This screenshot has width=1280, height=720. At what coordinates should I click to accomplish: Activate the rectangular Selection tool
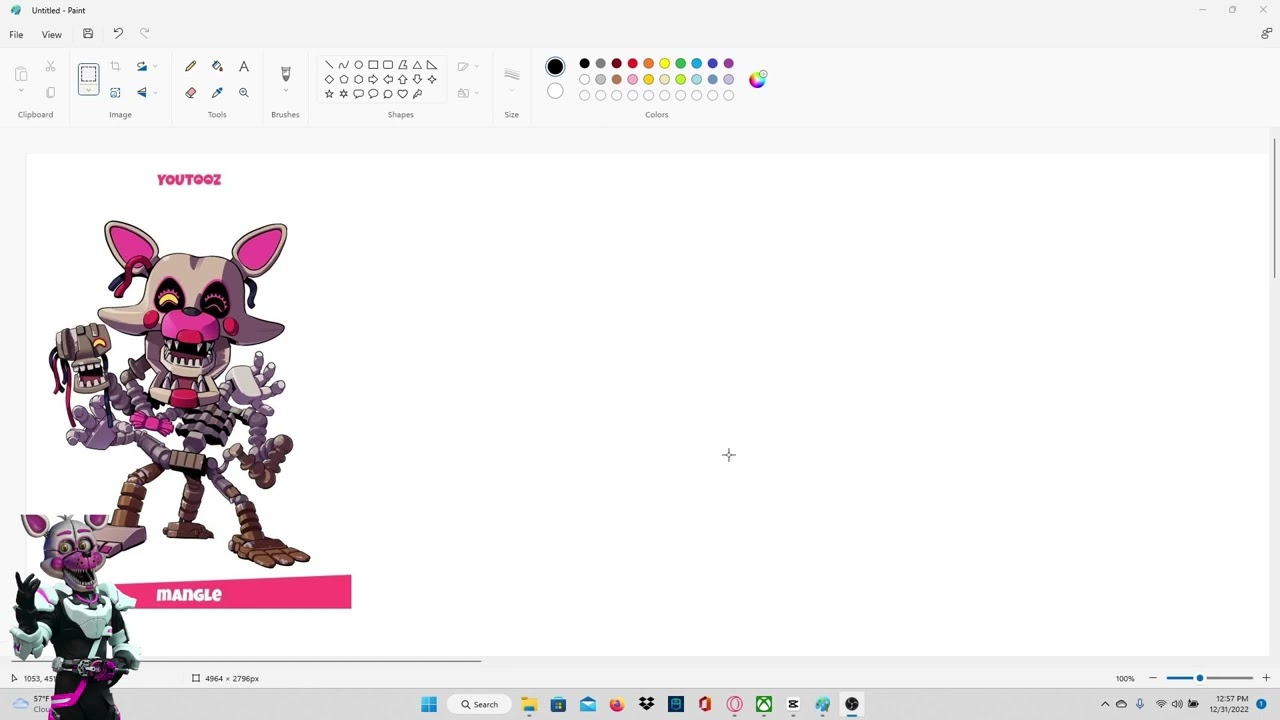tap(88, 74)
